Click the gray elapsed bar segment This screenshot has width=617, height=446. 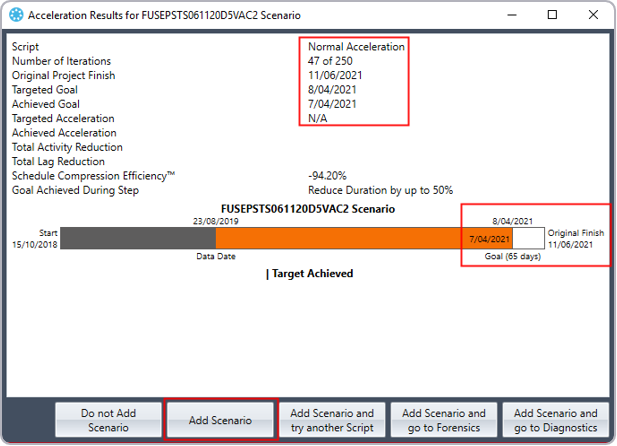[138, 238]
